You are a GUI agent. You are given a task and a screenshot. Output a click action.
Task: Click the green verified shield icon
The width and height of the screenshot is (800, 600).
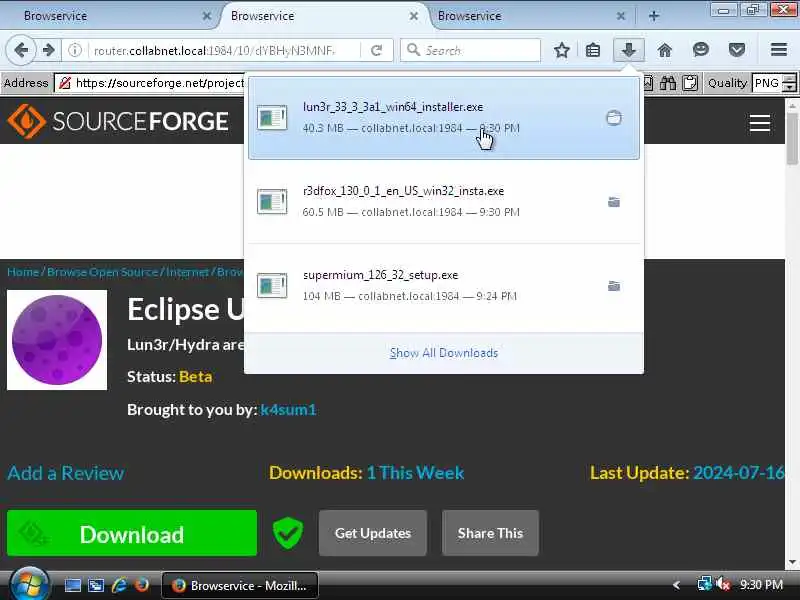click(x=288, y=533)
